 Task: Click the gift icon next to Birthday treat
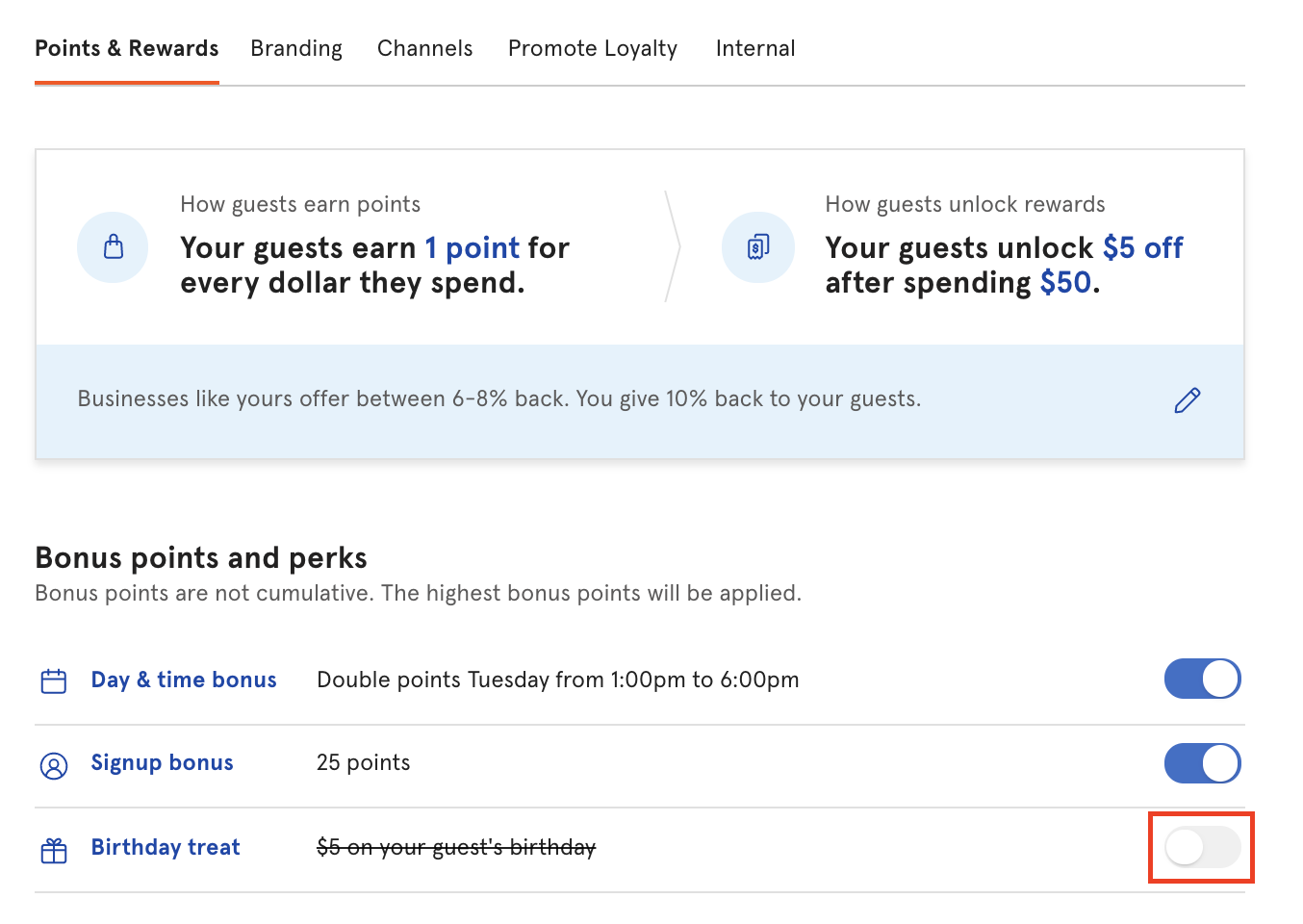click(x=53, y=848)
